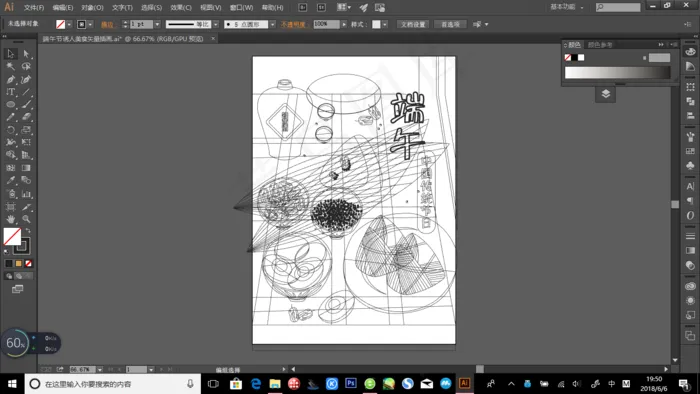
Task: Open the fill color dropdown in control bar
Action: 69,25
